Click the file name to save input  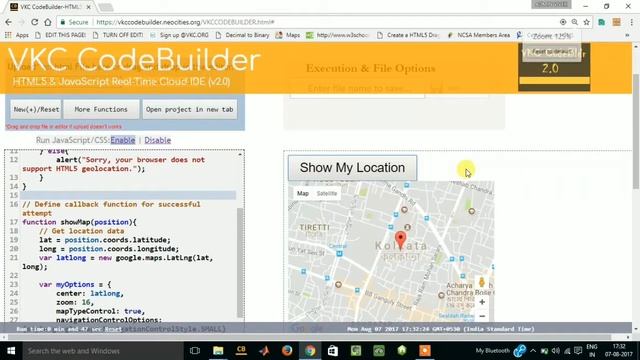pyautogui.click(x=357, y=88)
